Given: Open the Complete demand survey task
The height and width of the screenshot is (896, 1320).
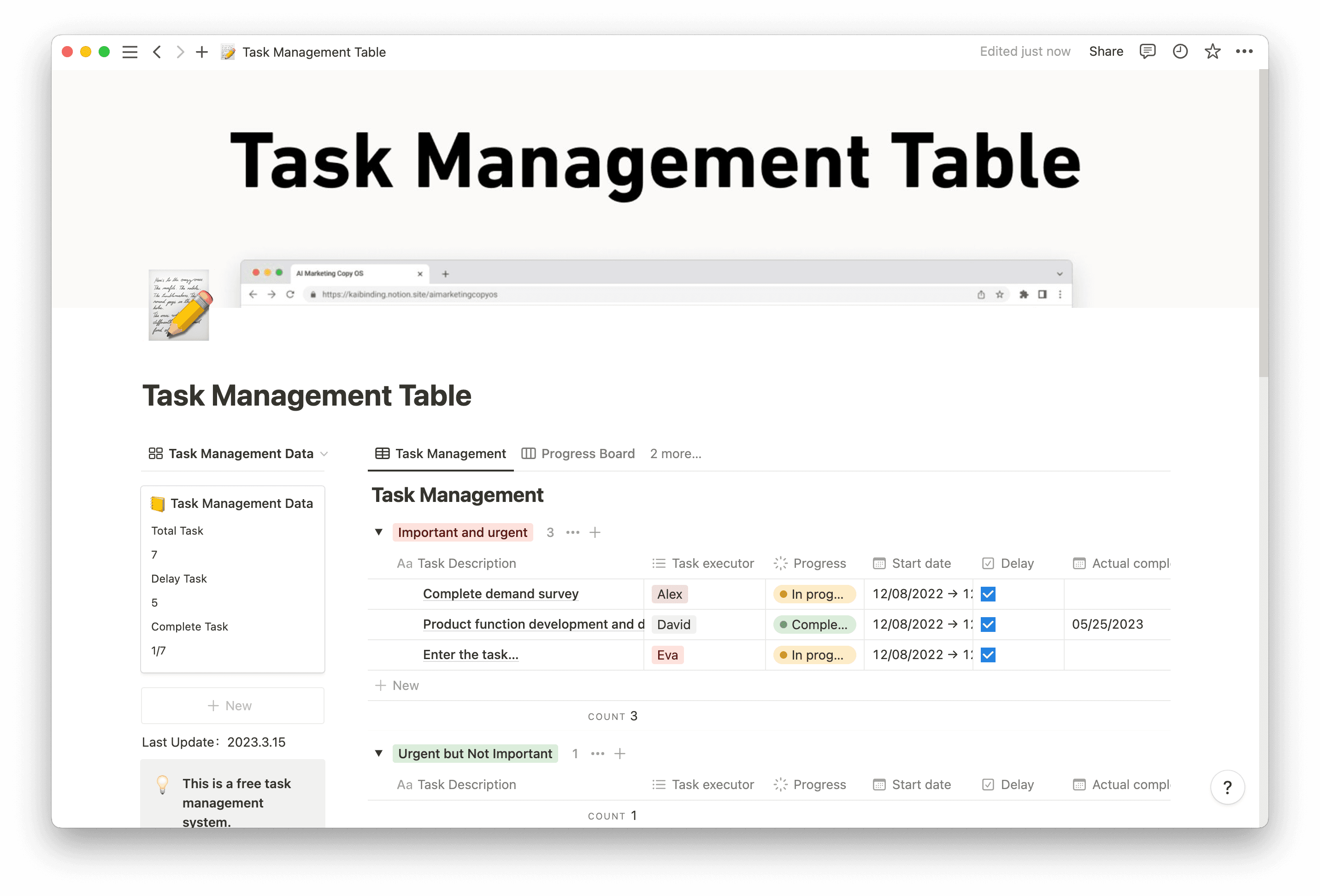Looking at the screenshot, I should point(501,594).
